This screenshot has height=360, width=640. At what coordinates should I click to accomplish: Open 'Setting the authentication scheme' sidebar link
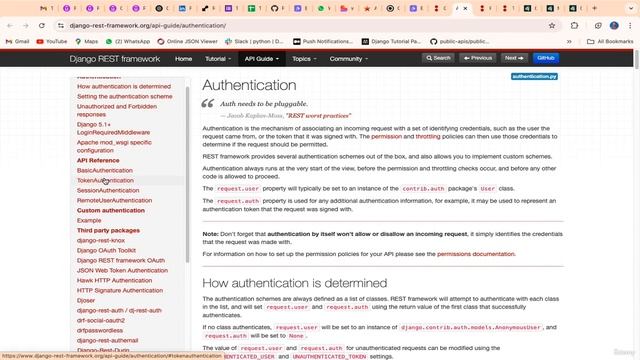pos(124,96)
